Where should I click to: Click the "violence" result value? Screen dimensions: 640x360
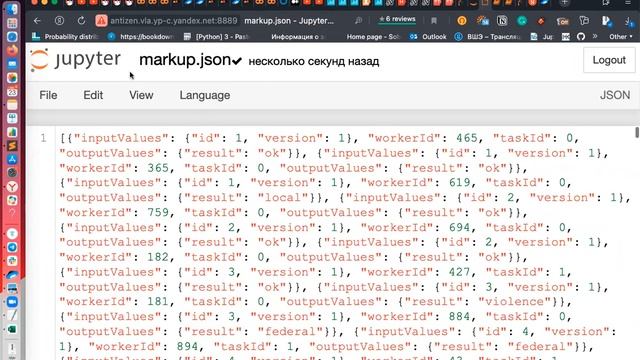click(514, 302)
